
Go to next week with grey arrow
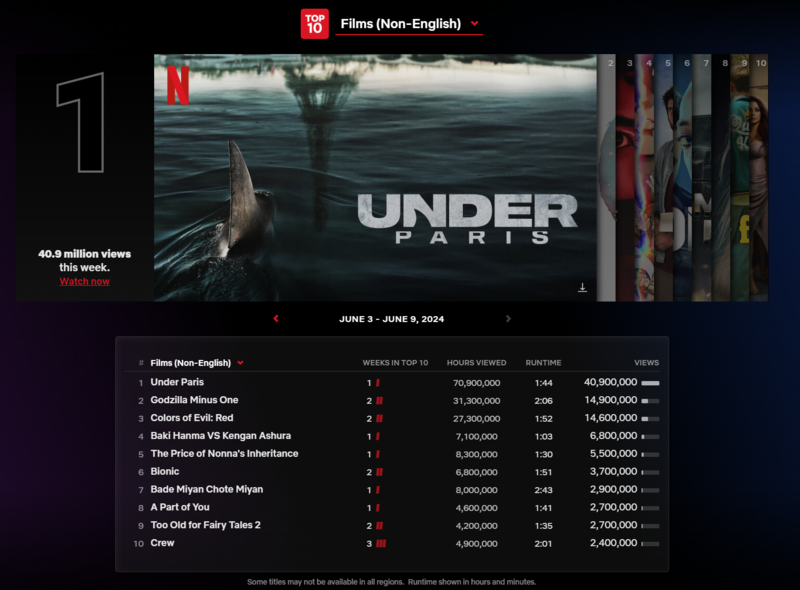click(x=508, y=318)
